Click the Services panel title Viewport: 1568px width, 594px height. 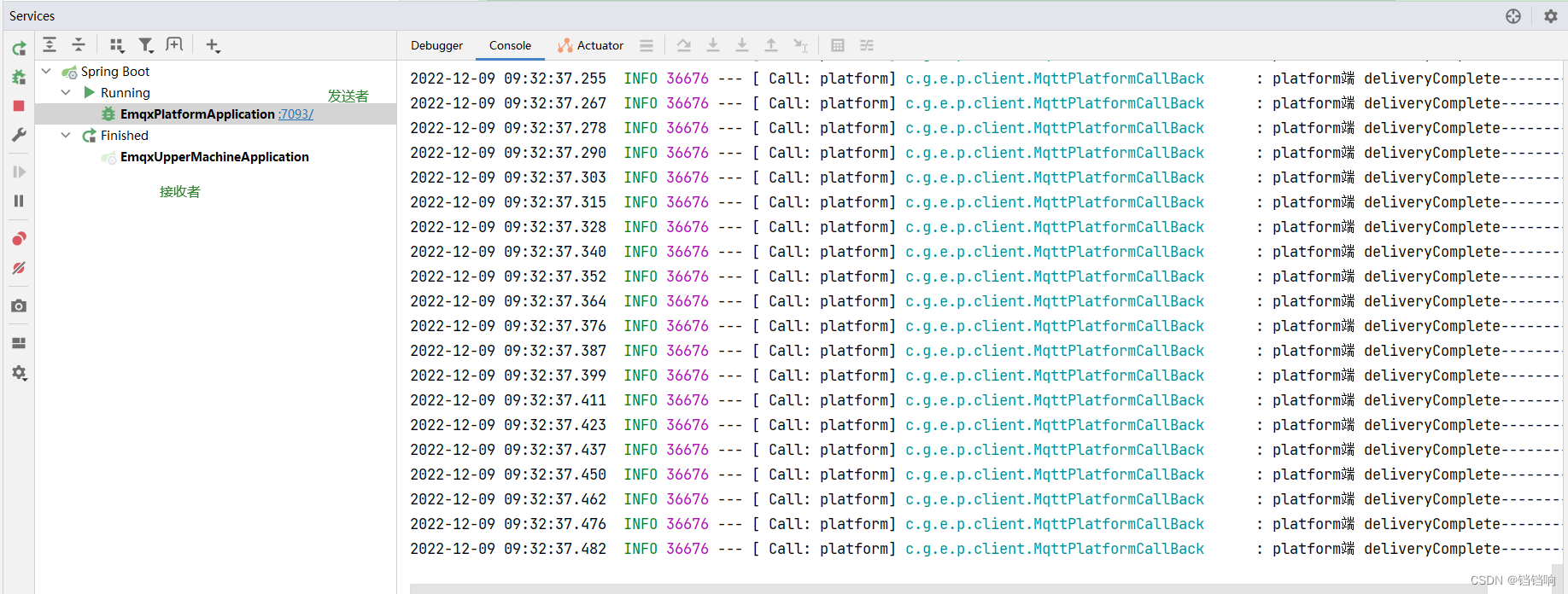click(x=32, y=16)
